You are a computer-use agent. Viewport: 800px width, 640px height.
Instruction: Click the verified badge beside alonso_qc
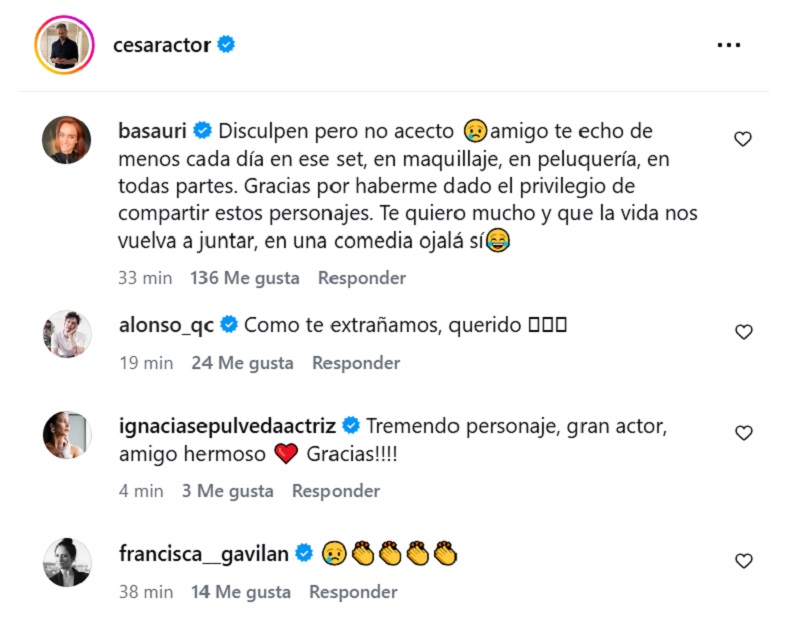click(228, 324)
